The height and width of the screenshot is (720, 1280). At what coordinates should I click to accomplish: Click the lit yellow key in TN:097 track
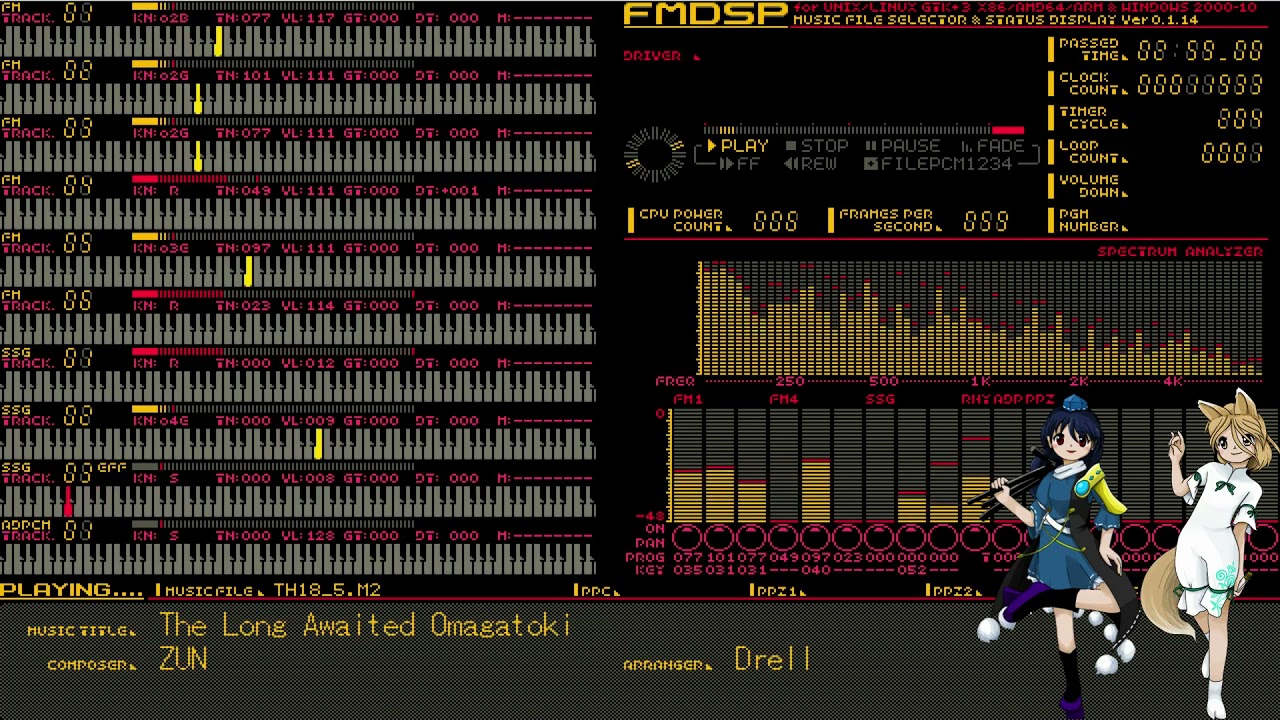(x=248, y=271)
